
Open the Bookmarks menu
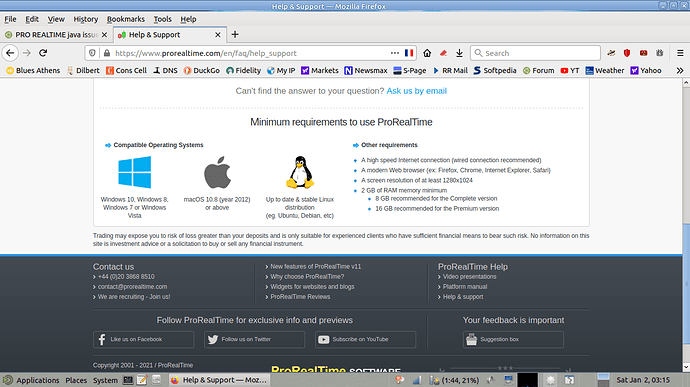coord(125,19)
